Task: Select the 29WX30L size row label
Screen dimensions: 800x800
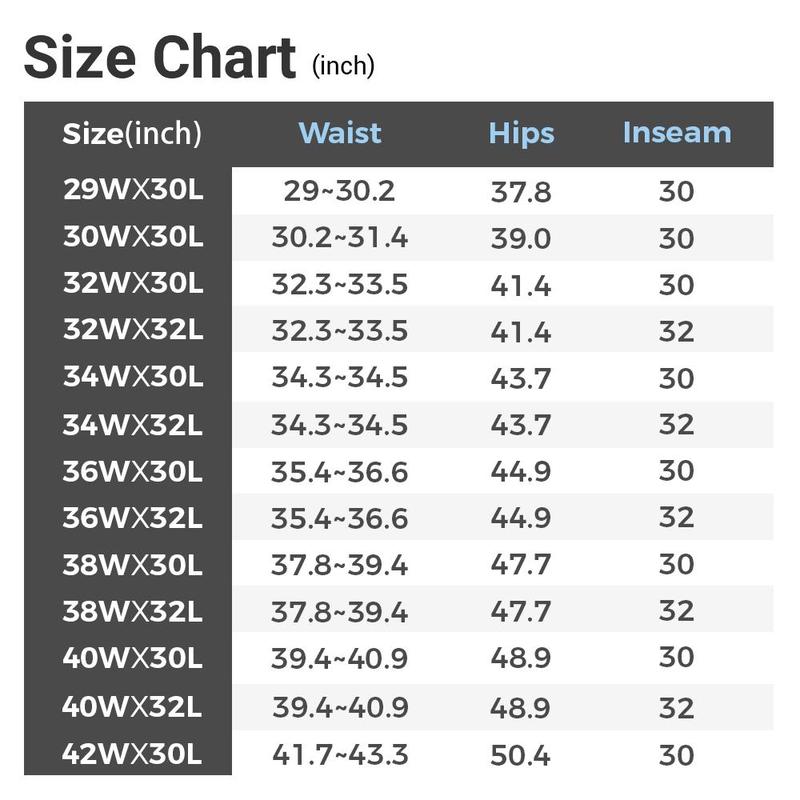Action: 132,190
